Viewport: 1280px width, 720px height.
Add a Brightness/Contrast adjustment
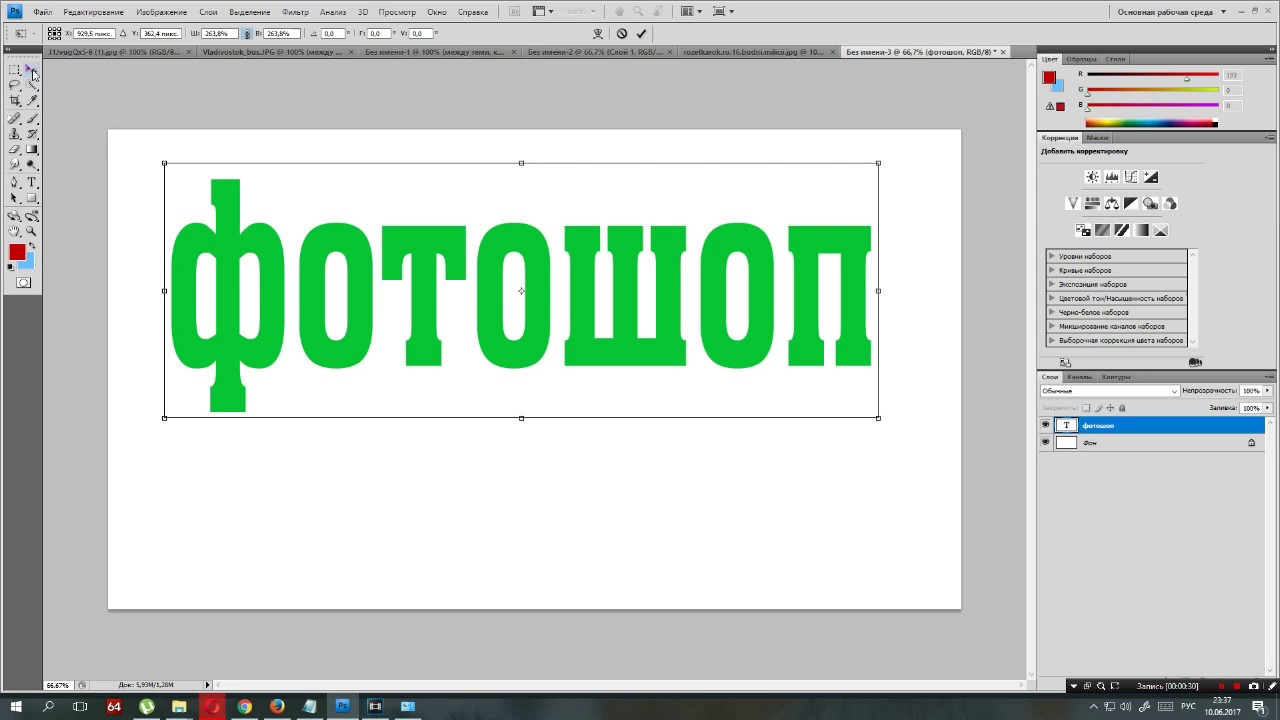pos(1092,177)
